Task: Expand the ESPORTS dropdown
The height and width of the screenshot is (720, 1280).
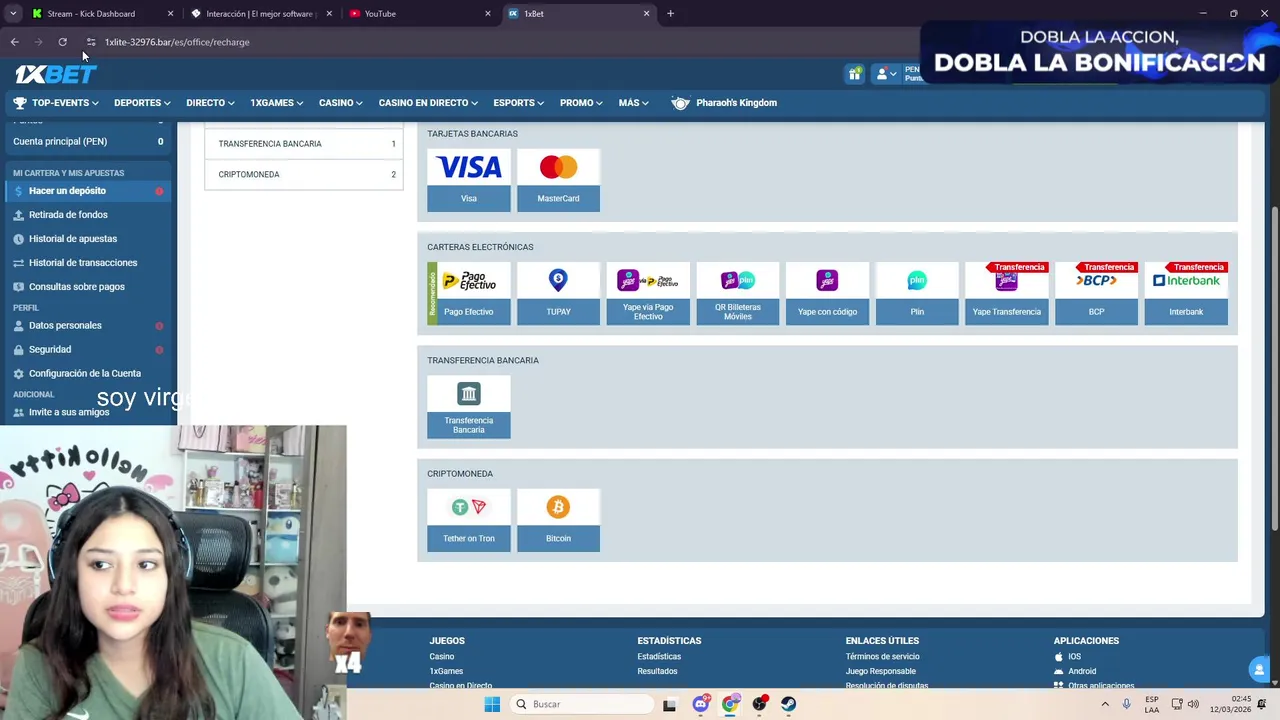Action: click(519, 103)
